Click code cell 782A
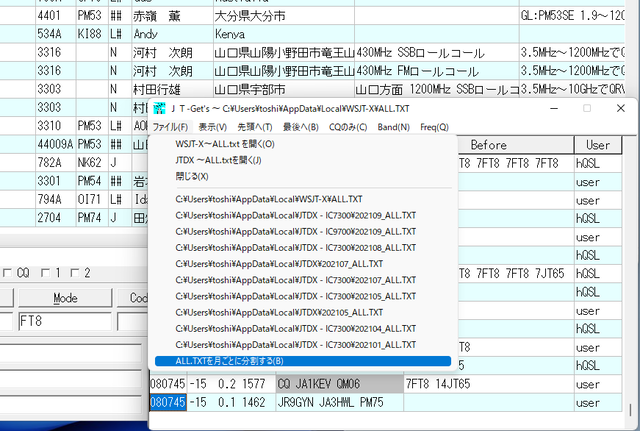 56,162
